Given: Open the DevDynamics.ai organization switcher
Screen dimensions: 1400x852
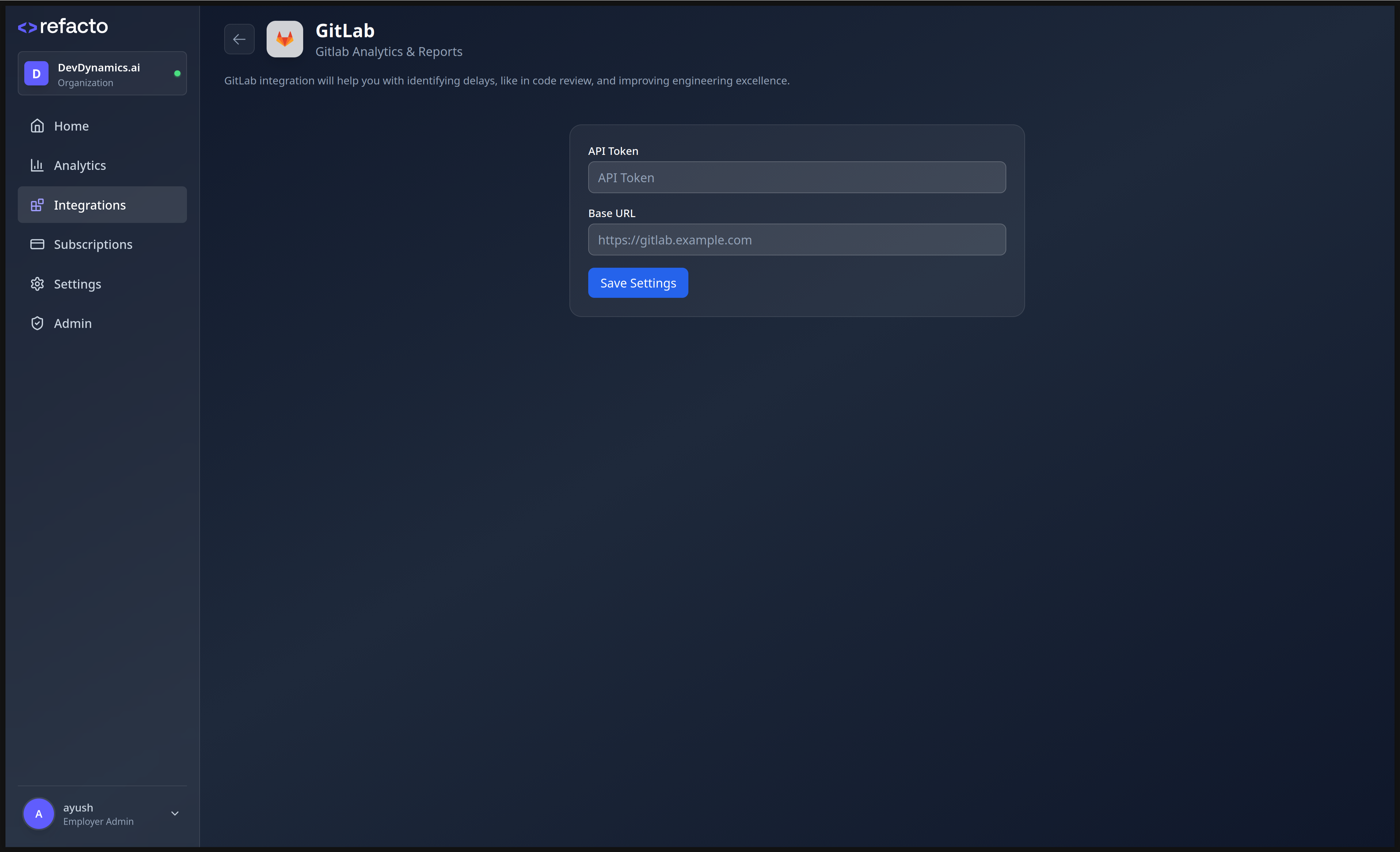Looking at the screenshot, I should pos(102,74).
